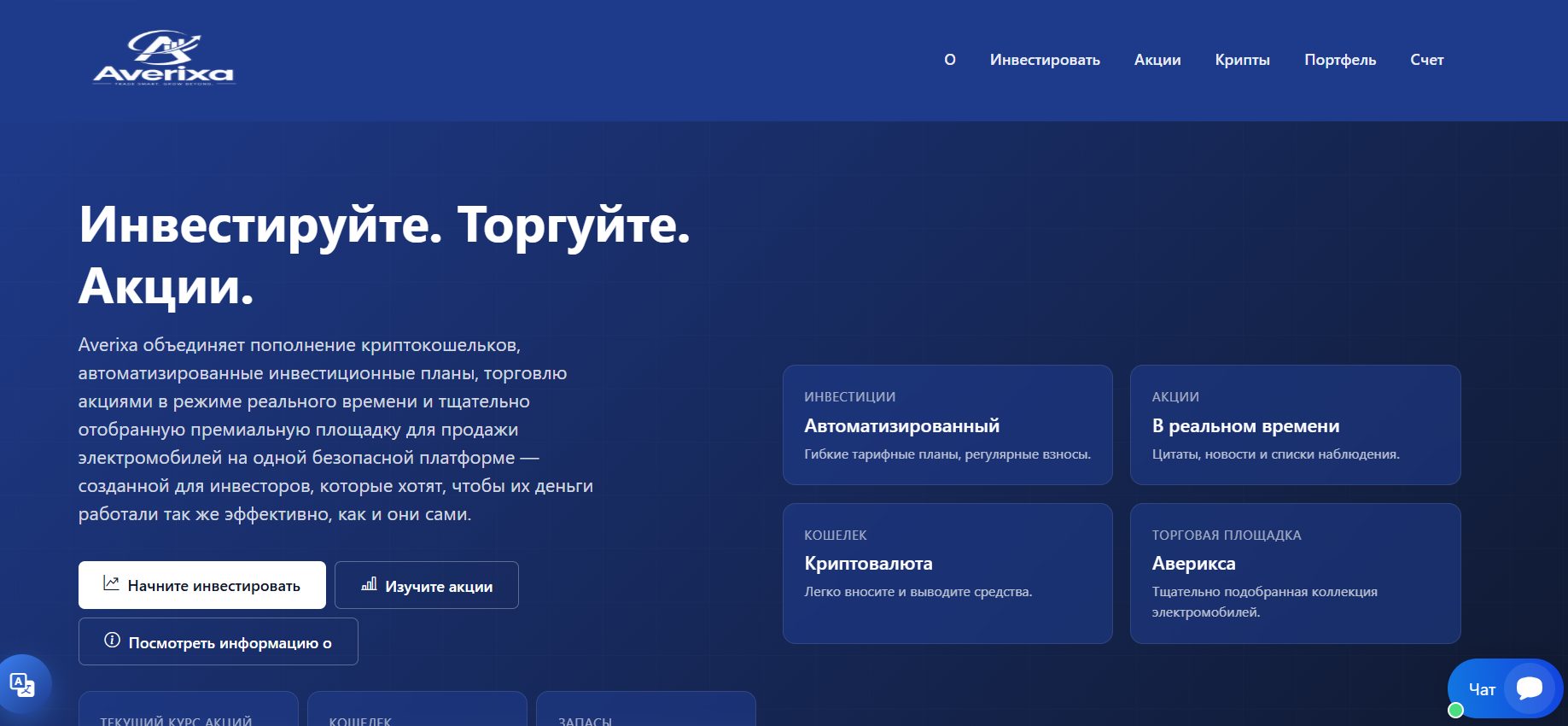Click Посмотреть информацию о button
This screenshot has width=1568, height=726.
pyautogui.click(x=219, y=641)
